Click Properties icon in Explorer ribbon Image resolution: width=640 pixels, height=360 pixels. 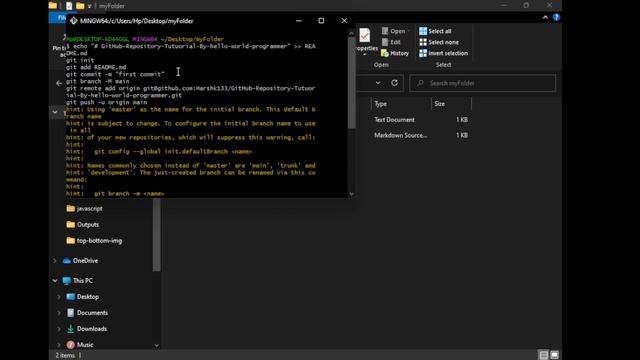click(x=365, y=36)
